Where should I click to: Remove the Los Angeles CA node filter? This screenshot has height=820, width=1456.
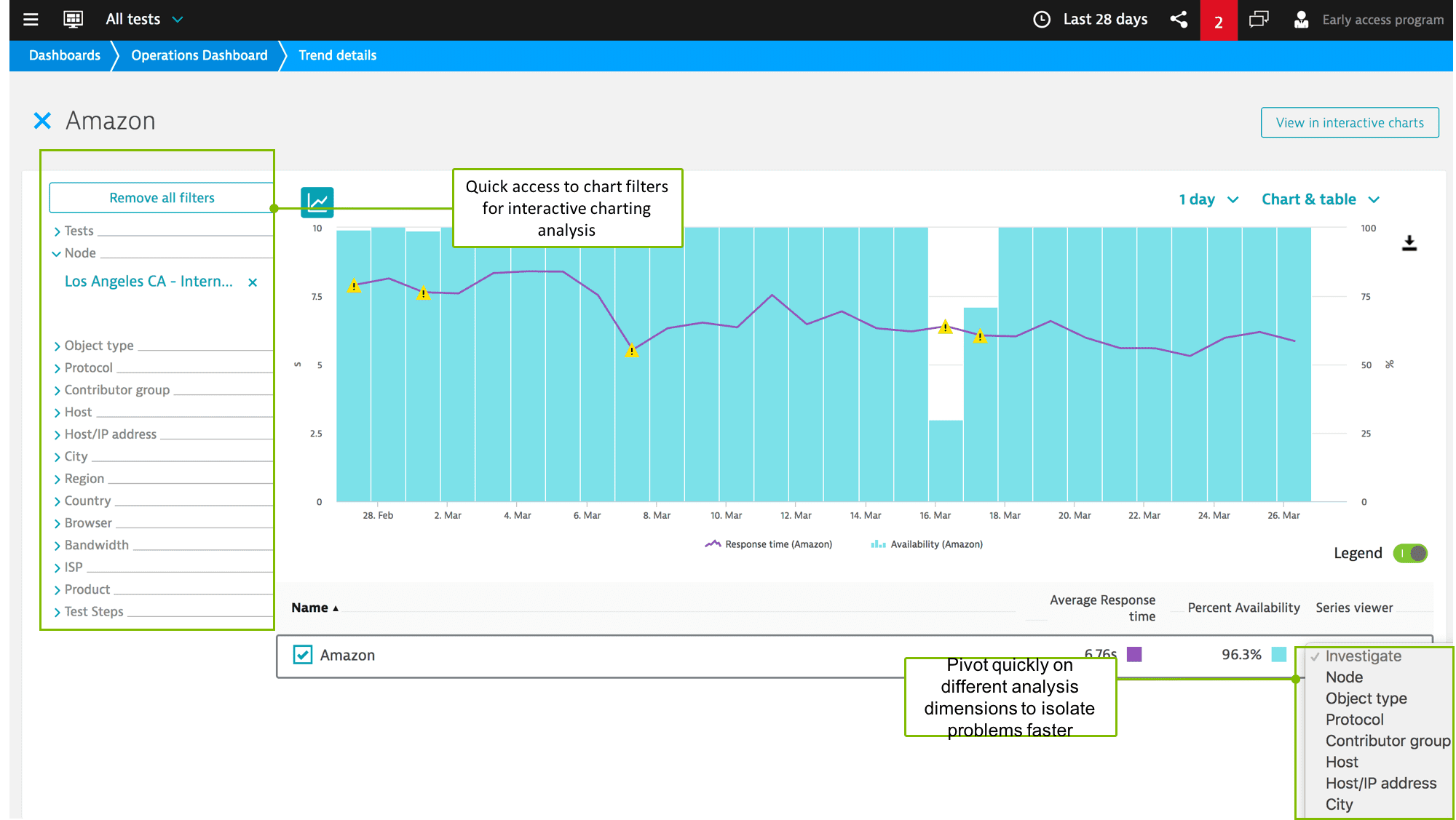tap(253, 282)
